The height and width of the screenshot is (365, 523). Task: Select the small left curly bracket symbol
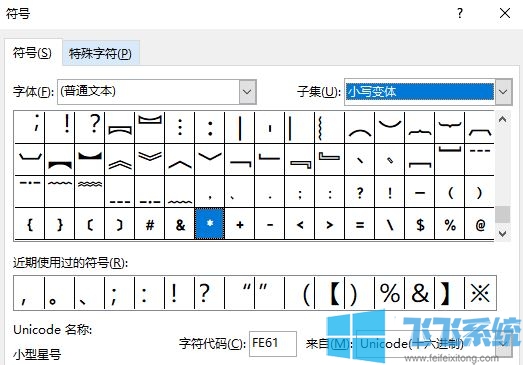(29, 224)
